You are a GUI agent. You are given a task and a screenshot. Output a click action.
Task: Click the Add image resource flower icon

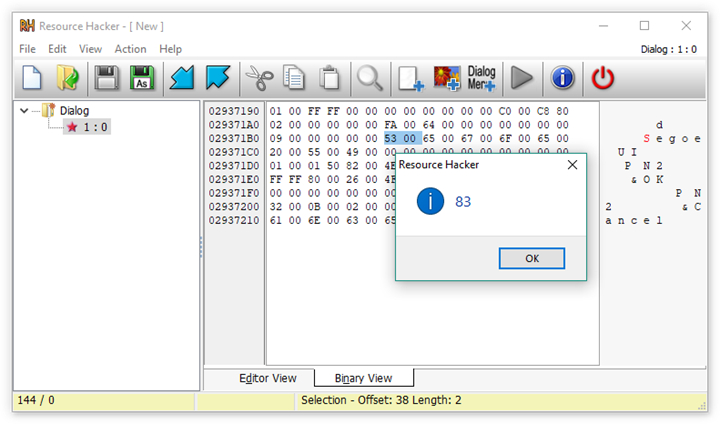(x=447, y=78)
